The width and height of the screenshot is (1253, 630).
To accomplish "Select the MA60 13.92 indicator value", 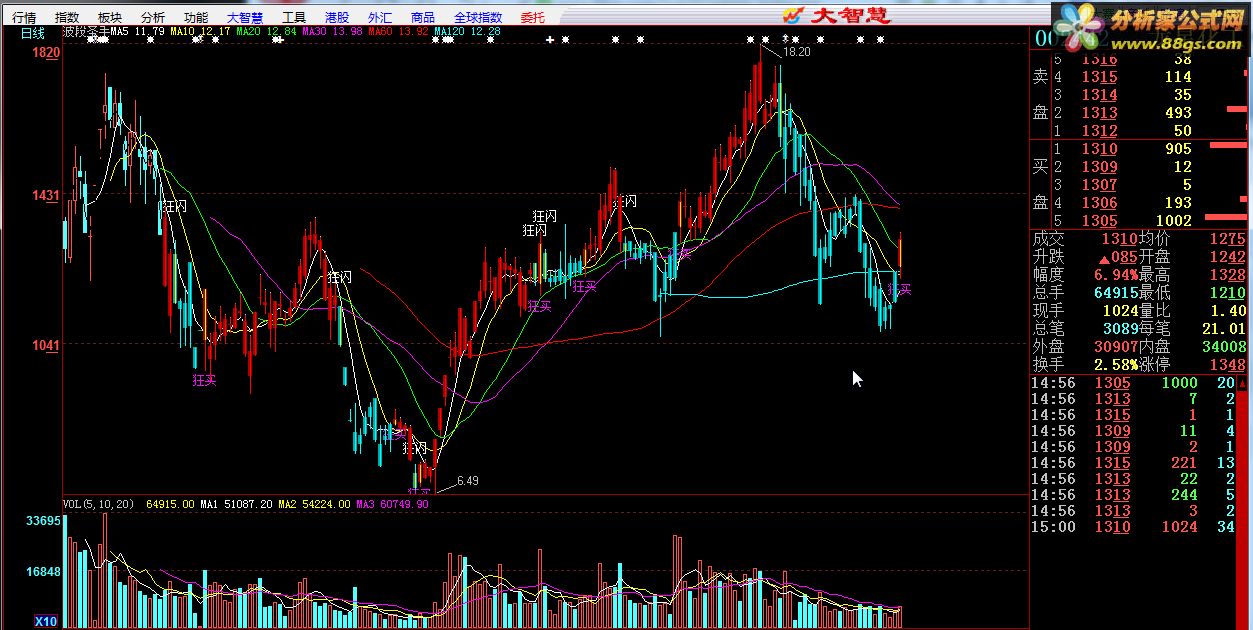I will [398, 32].
